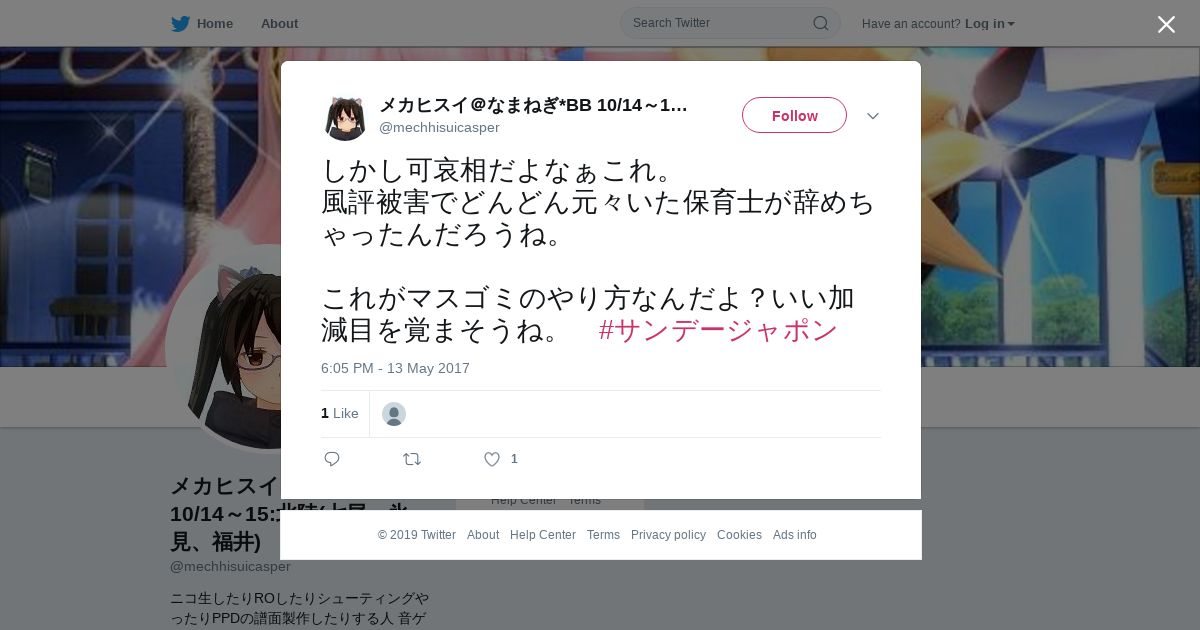Close the tweet overlay with the X
Viewport: 1200px width, 630px height.
pos(1166,24)
